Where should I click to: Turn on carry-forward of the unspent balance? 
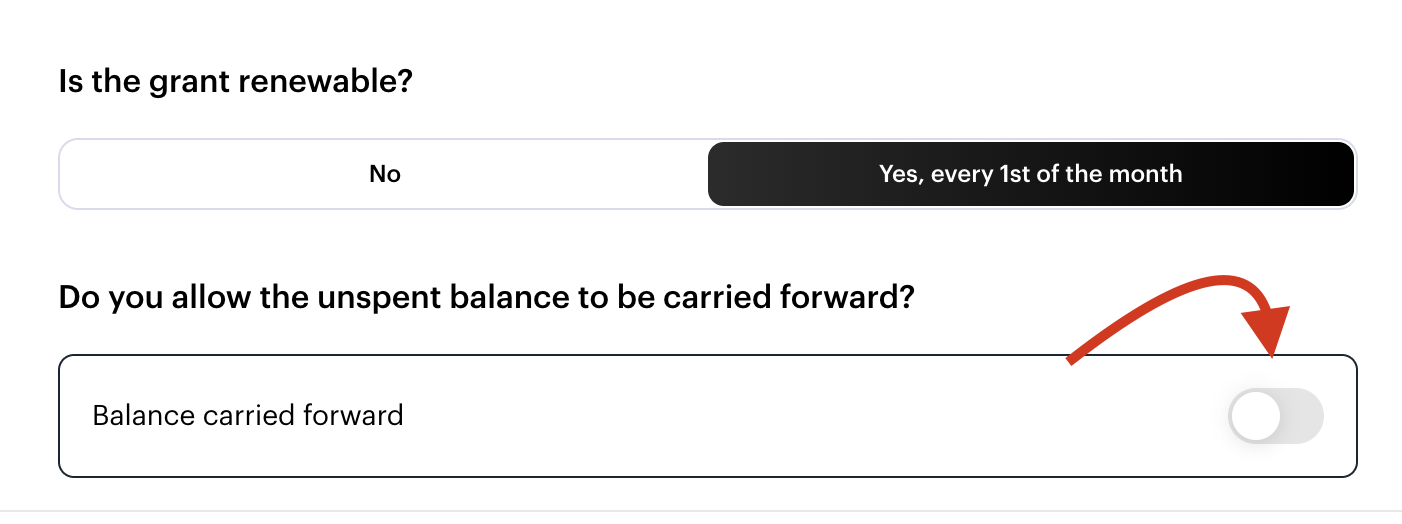pyautogui.click(x=1276, y=416)
